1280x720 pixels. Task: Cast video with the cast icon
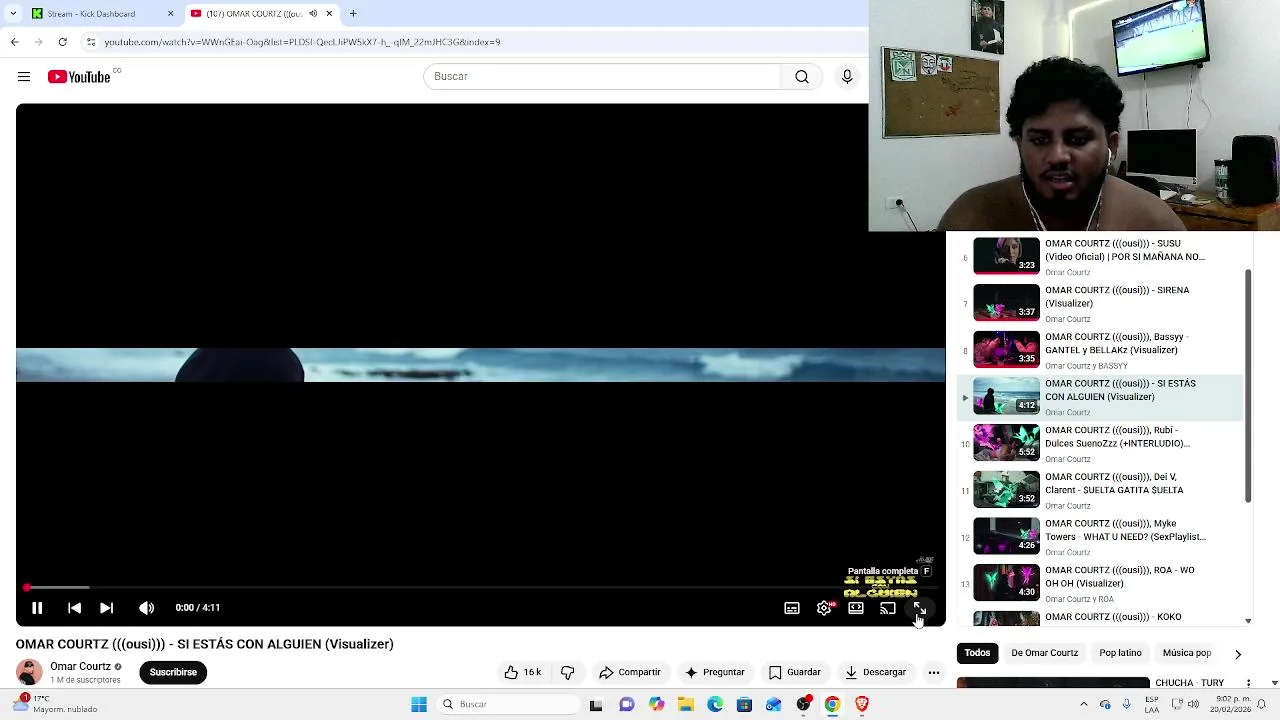pos(888,608)
